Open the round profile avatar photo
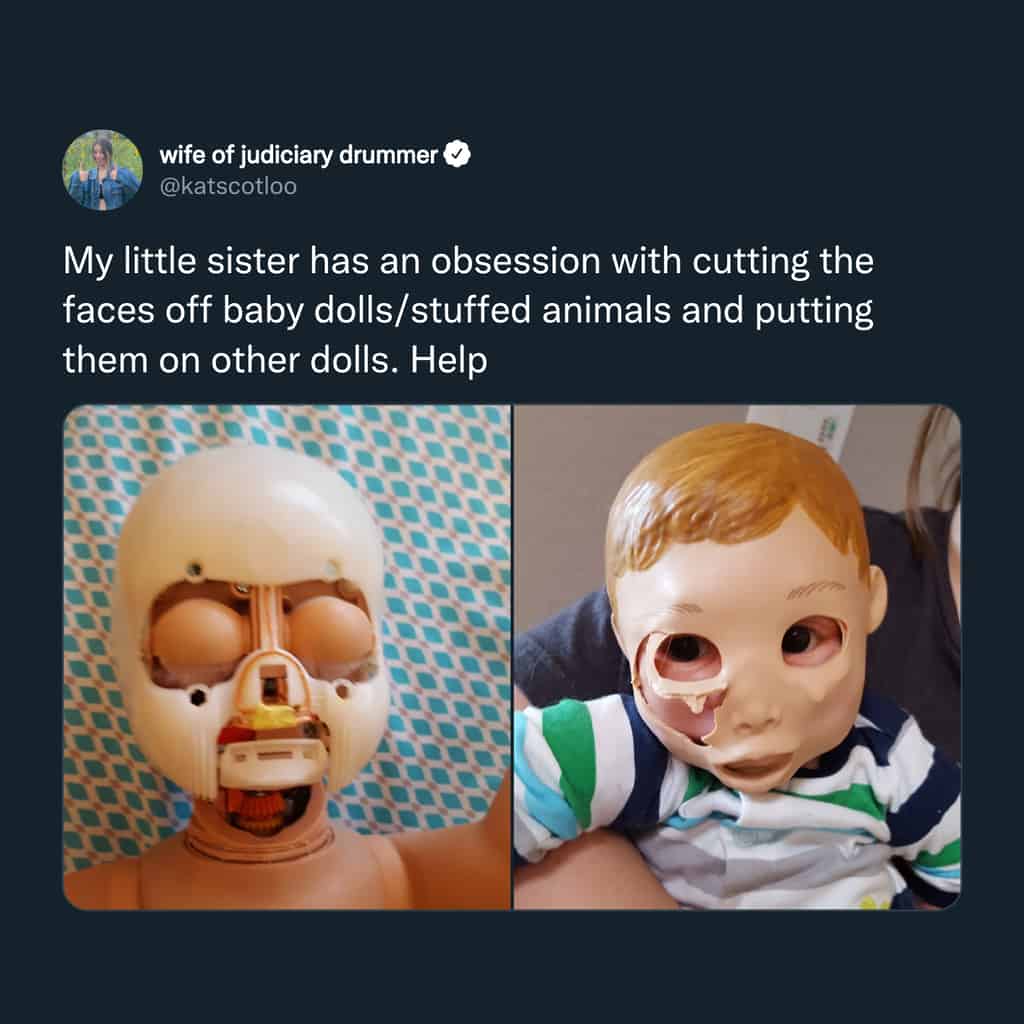 [103, 170]
